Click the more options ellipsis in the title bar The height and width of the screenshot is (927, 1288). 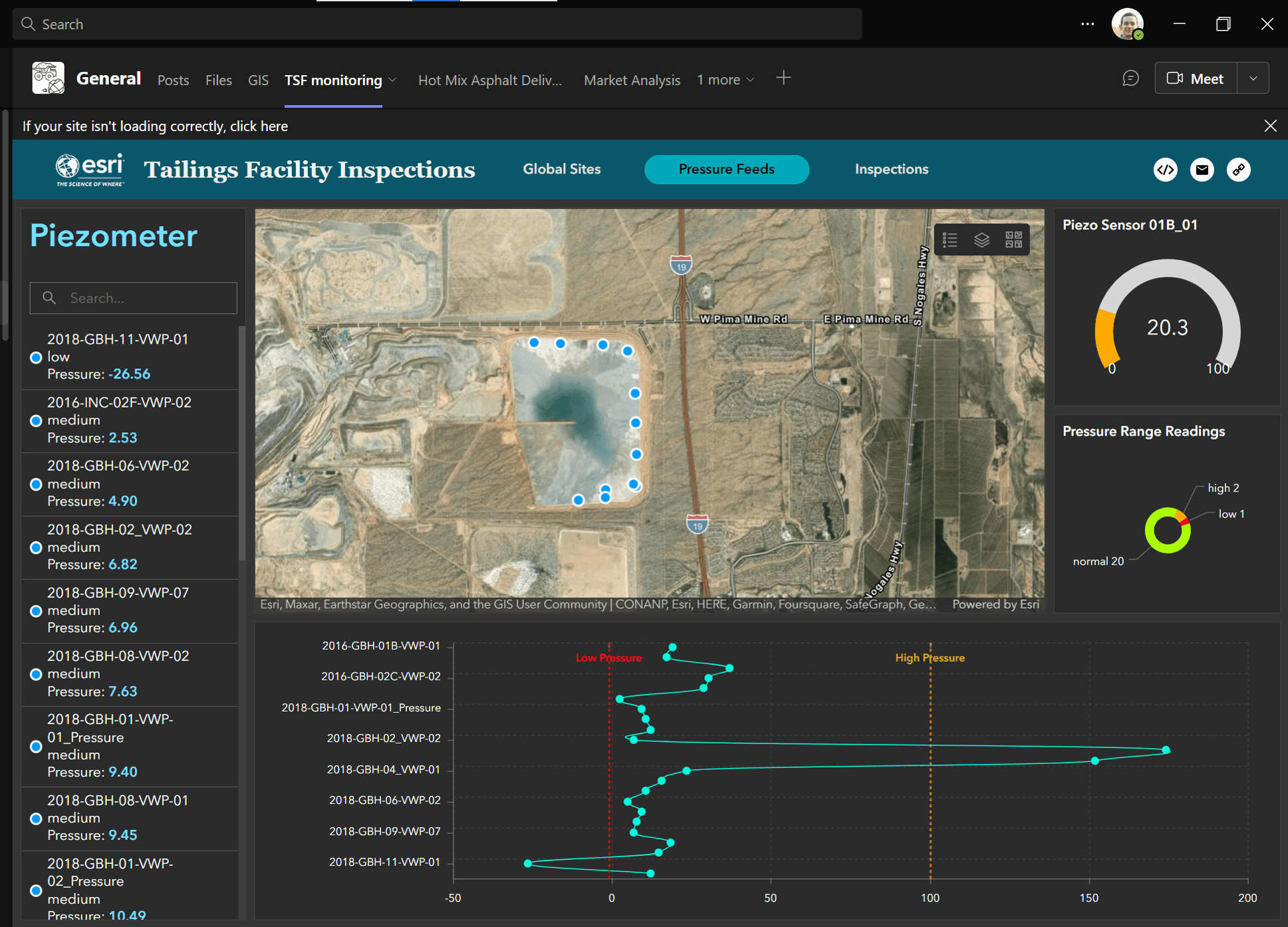(x=1087, y=24)
